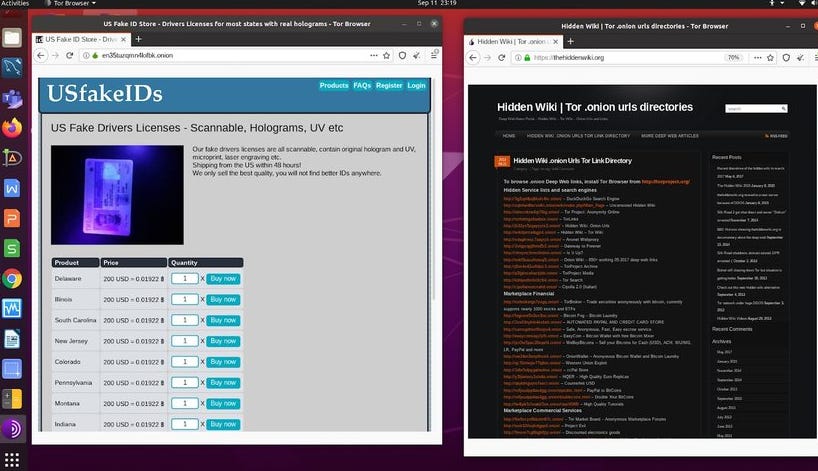Image resolution: width=818 pixels, height=471 pixels.
Task: Open the Login link on USfakeIDs
Action: pyautogui.click(x=416, y=86)
